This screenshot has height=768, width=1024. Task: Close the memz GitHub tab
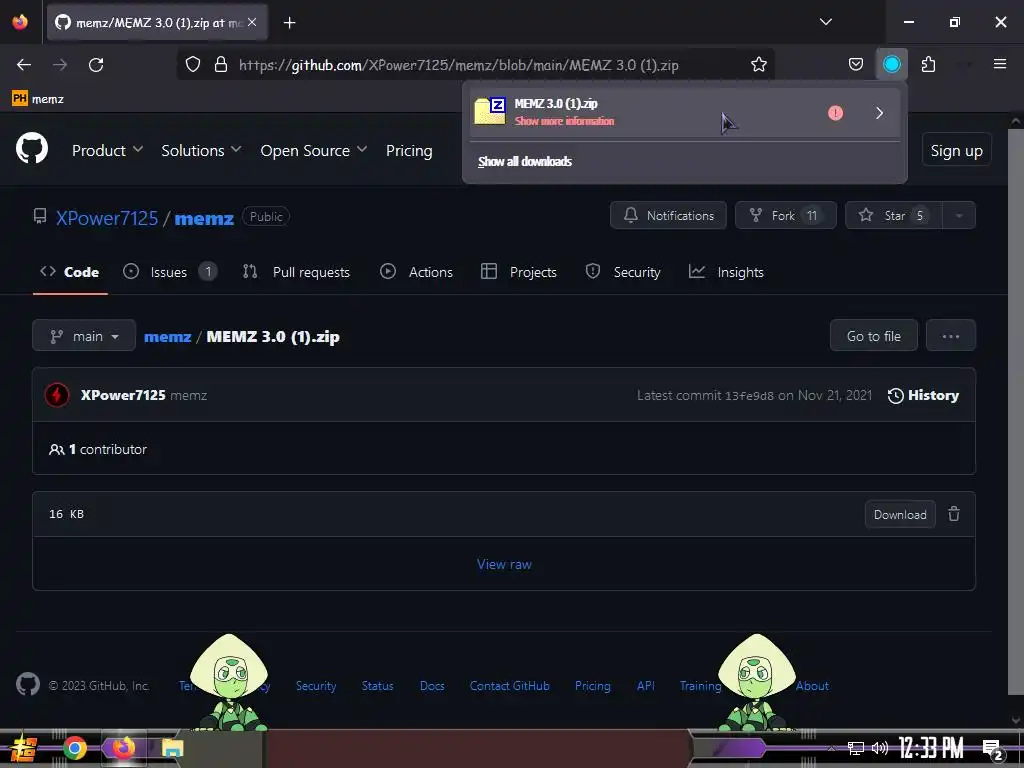pos(252,22)
